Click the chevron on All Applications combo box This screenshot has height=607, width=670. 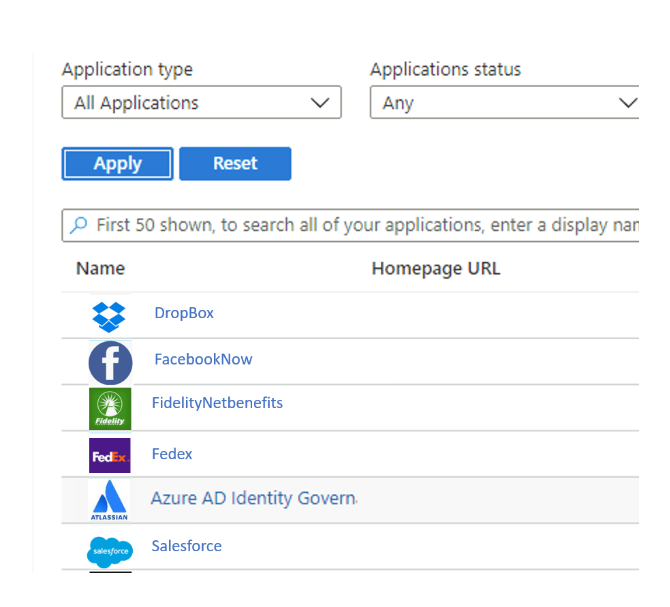(320, 103)
